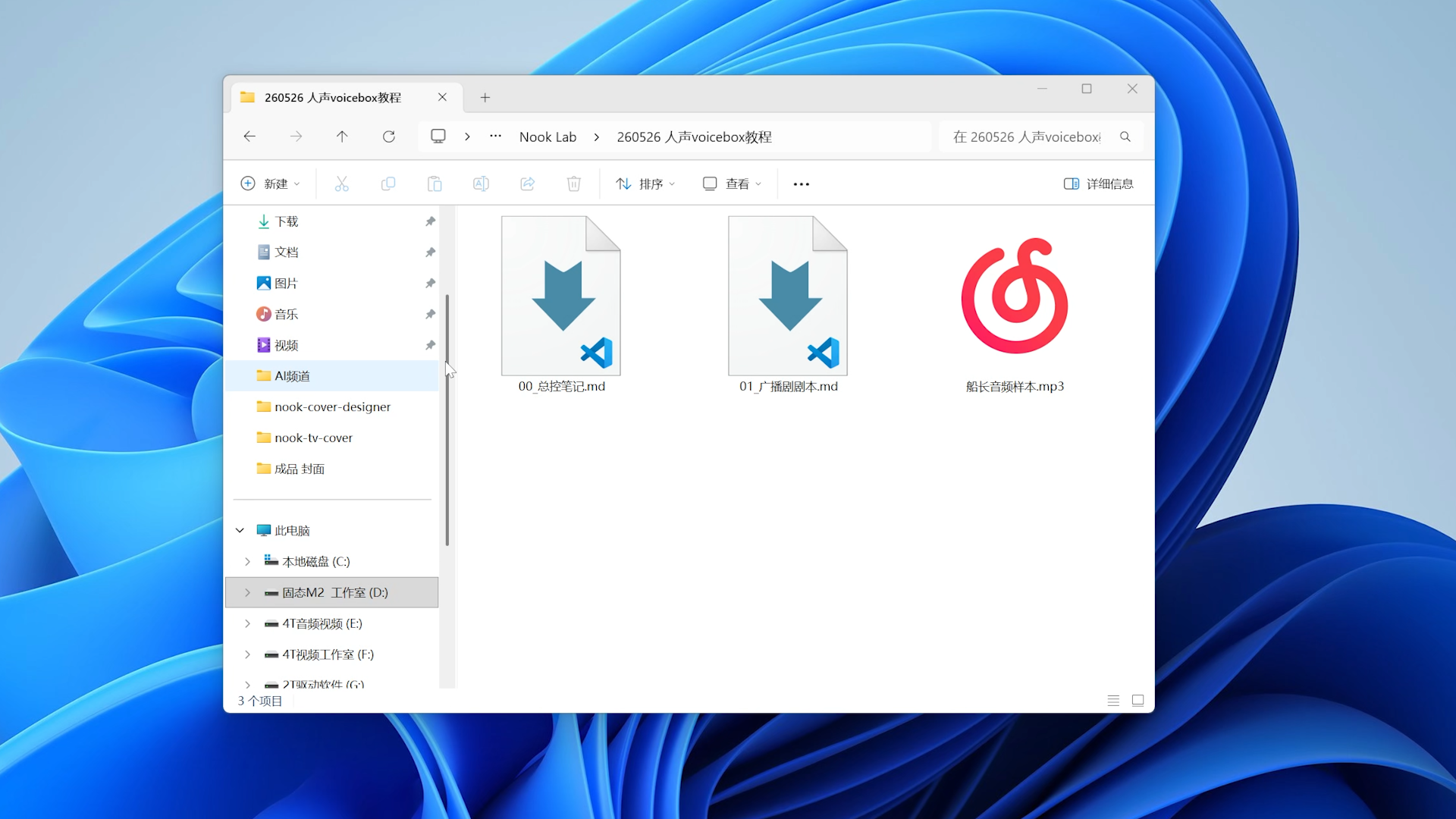This screenshot has height=819, width=1456.
Task: Expand the chevron after Nook Lab
Action: pos(597,136)
